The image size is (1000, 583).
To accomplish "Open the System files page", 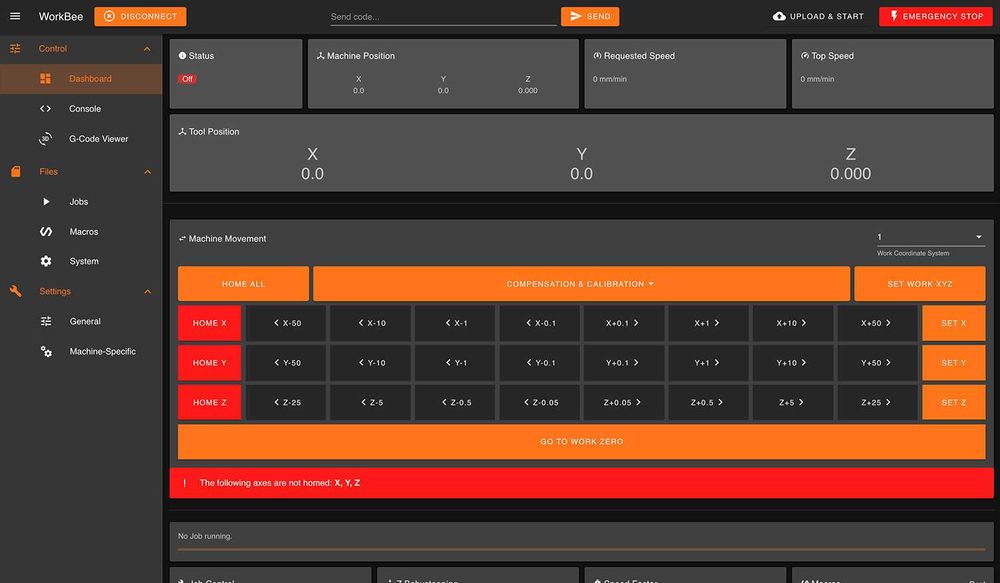I will coord(81,261).
